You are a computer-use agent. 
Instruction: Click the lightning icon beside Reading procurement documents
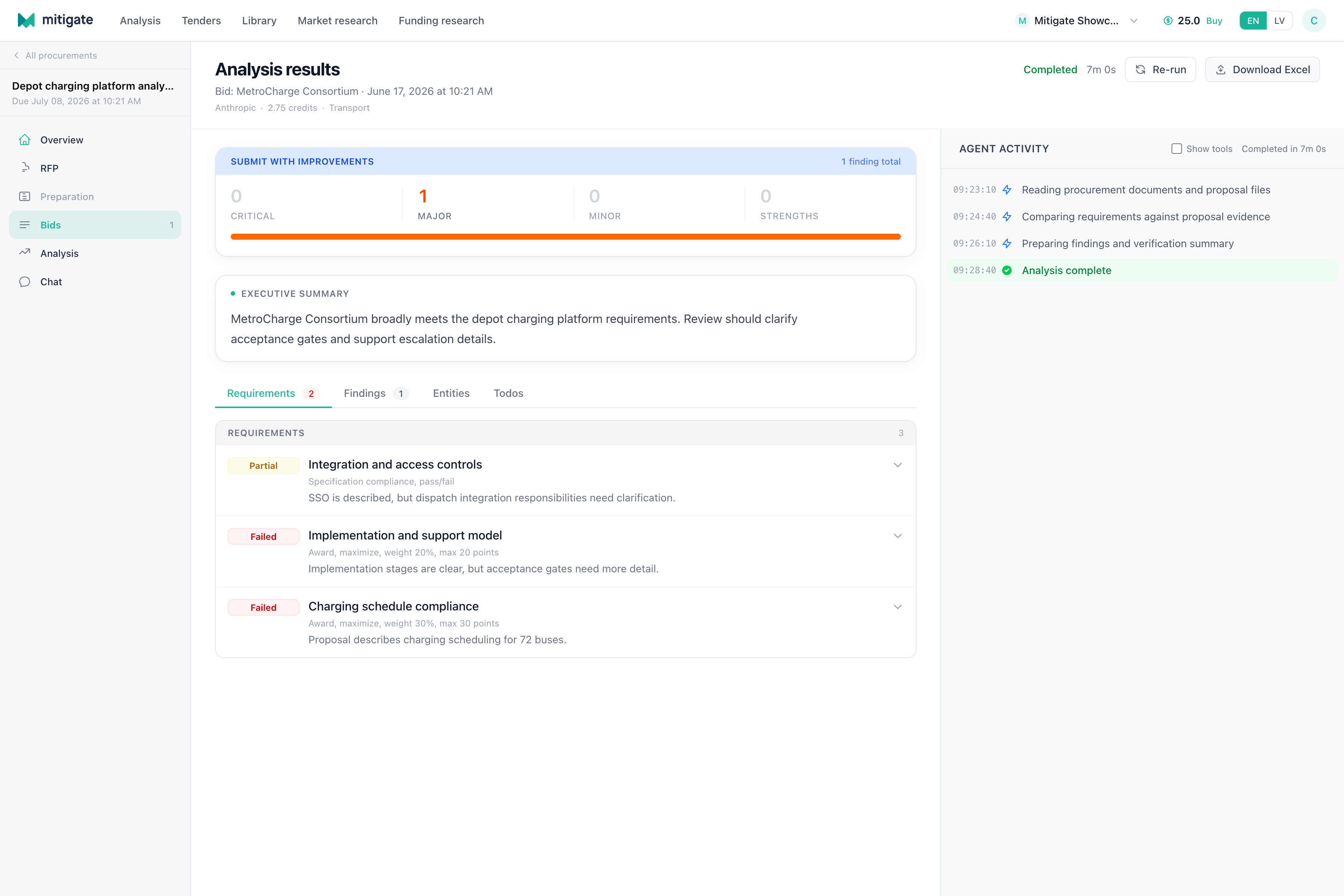click(x=1007, y=190)
